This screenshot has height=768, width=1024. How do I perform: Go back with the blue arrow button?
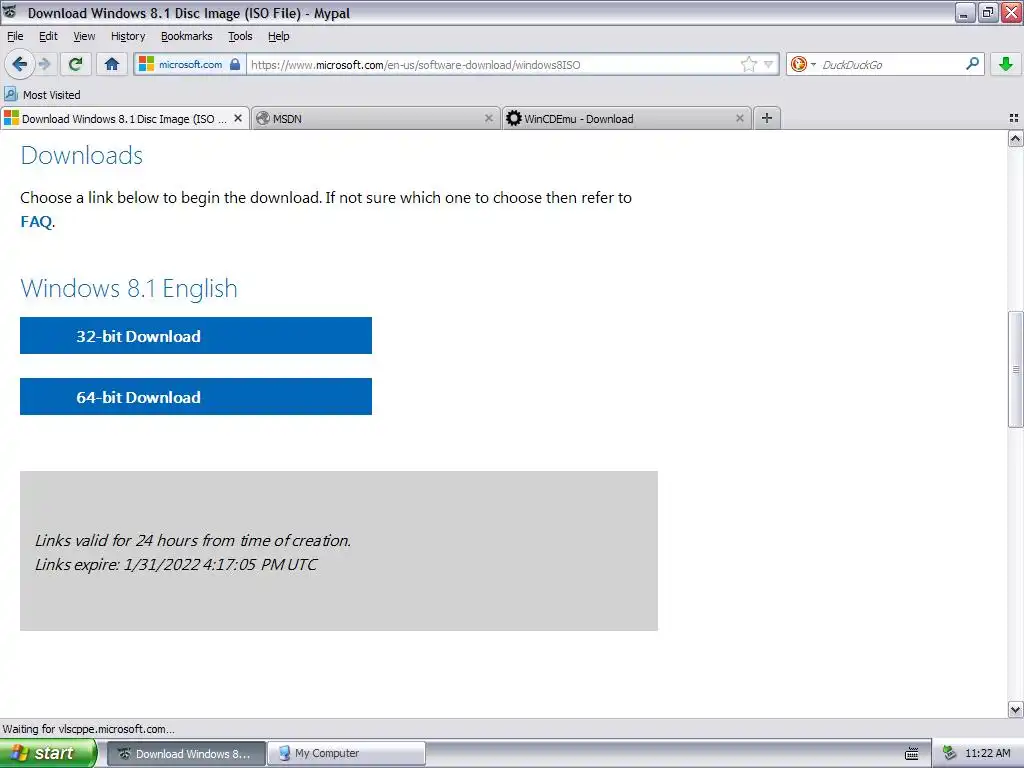[19, 64]
